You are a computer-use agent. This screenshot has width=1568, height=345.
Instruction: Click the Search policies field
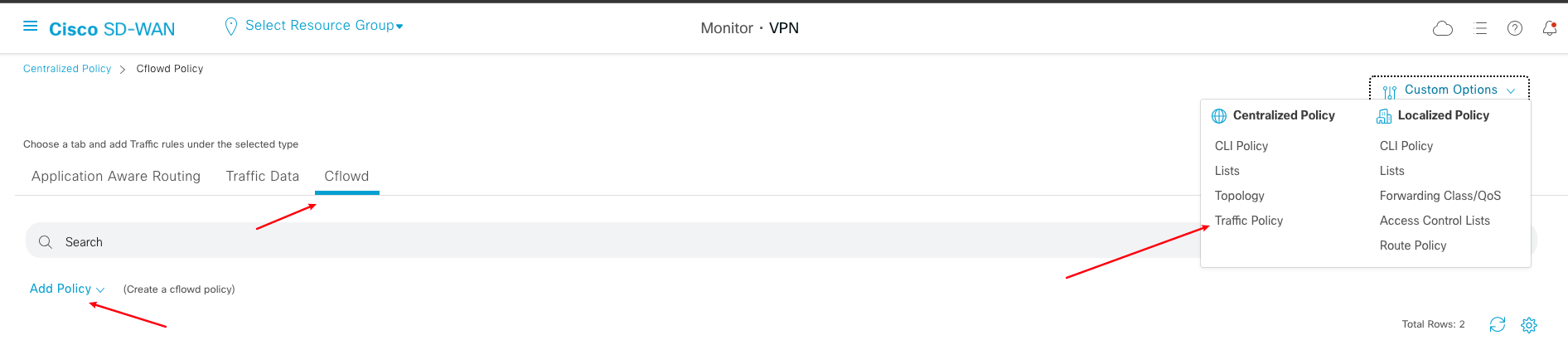click(x=580, y=241)
